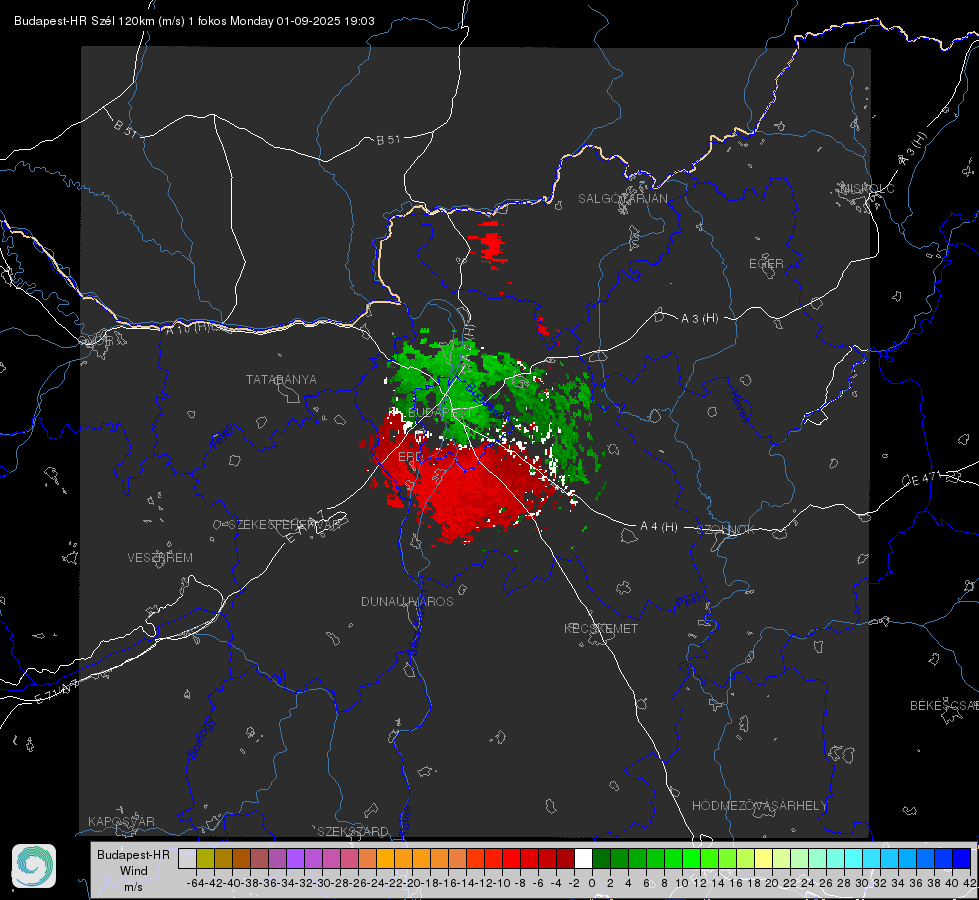Click the SZEKESFEHERVAR city label
The height and width of the screenshot is (900, 979).
tap(284, 525)
